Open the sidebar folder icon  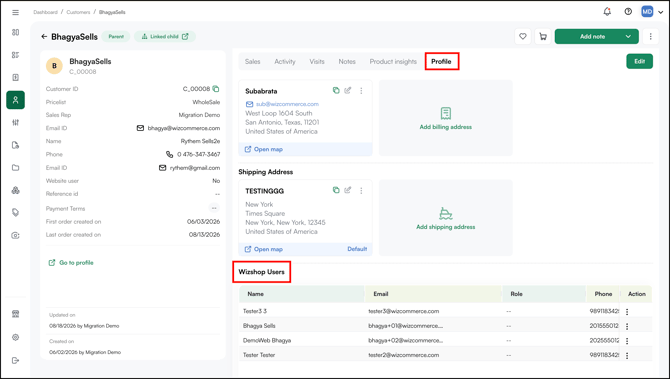click(x=15, y=167)
